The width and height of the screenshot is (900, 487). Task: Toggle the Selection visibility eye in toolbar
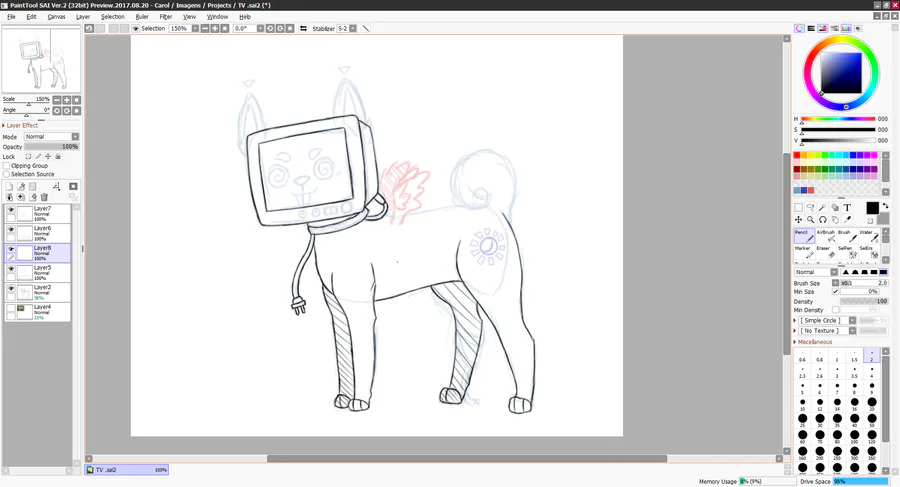tap(136, 28)
